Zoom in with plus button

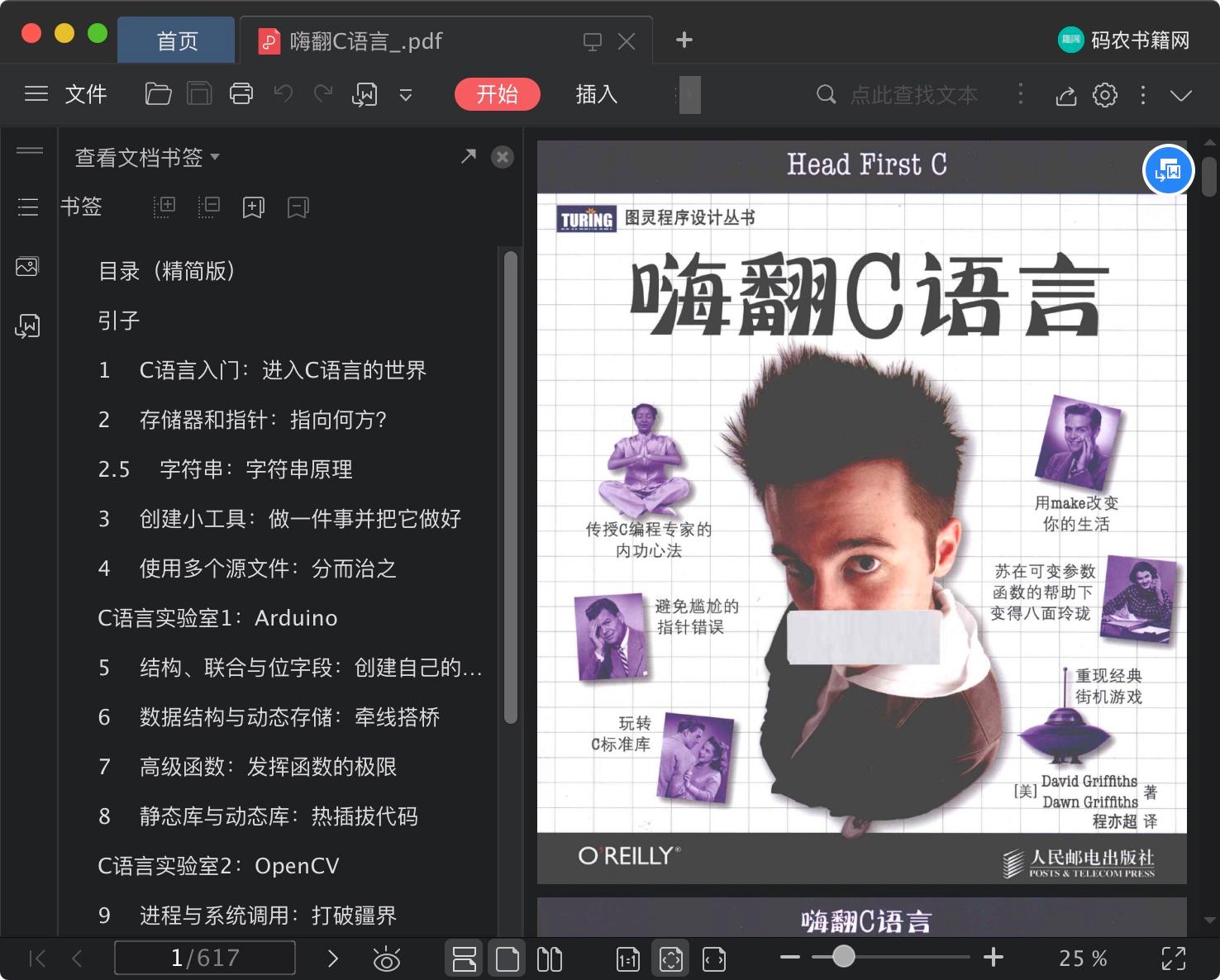[994, 958]
